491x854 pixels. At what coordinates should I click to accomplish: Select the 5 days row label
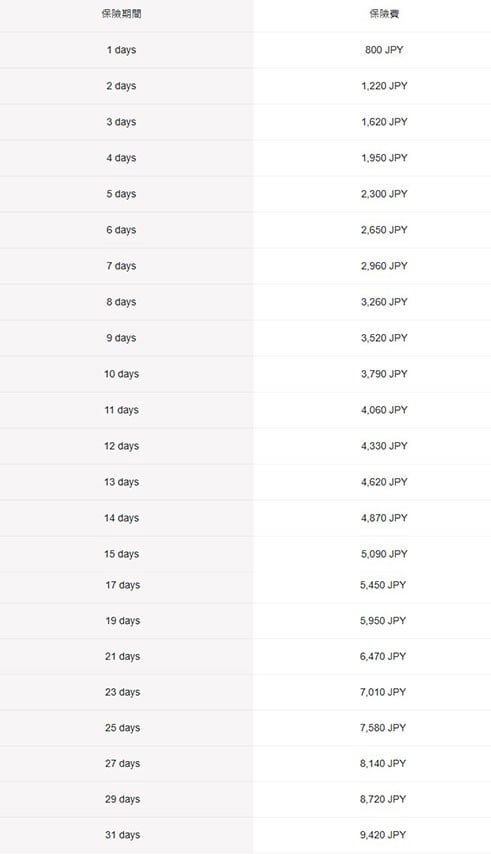(x=121, y=194)
